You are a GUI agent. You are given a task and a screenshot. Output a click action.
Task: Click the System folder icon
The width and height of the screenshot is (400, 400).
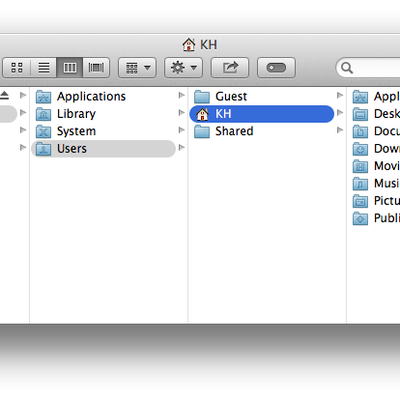44,131
